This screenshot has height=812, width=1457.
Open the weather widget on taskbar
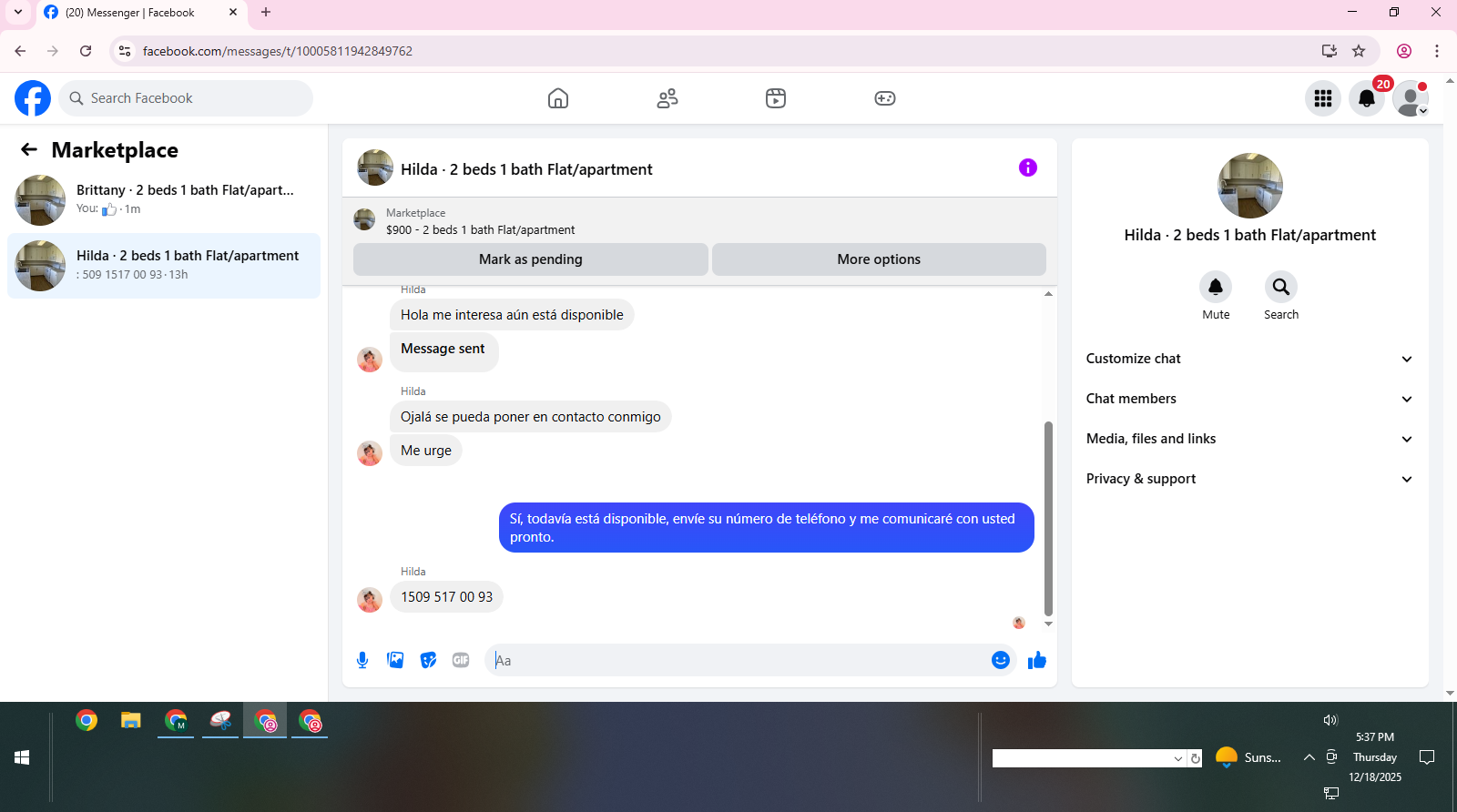[x=1248, y=757]
